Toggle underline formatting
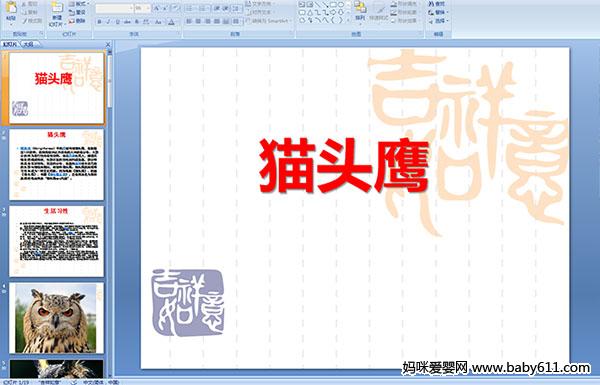This screenshot has width=600, height=385. click(117, 22)
